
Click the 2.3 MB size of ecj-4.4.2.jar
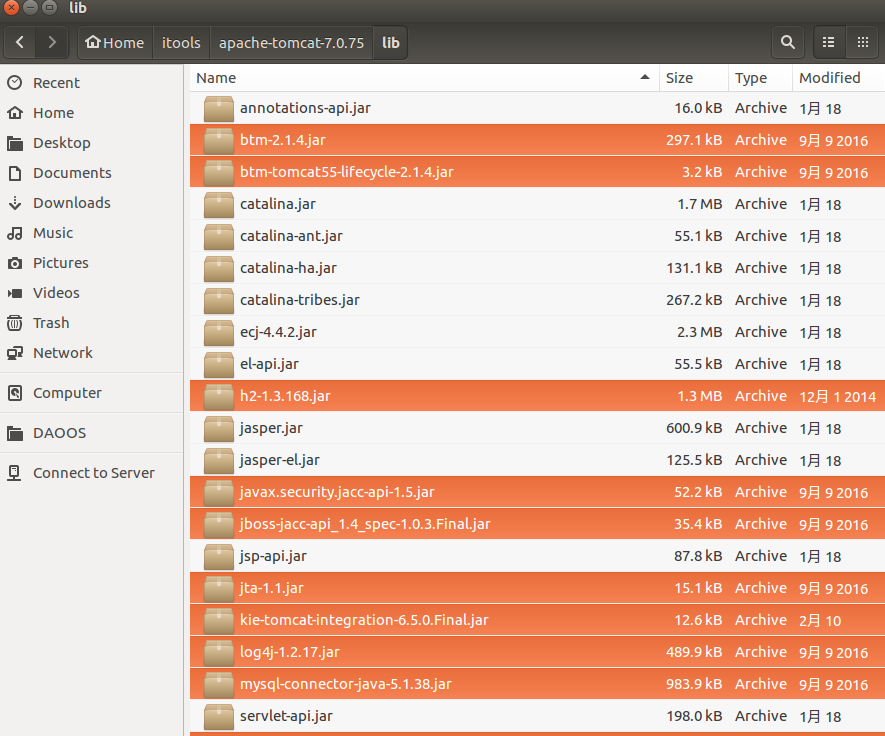click(699, 332)
